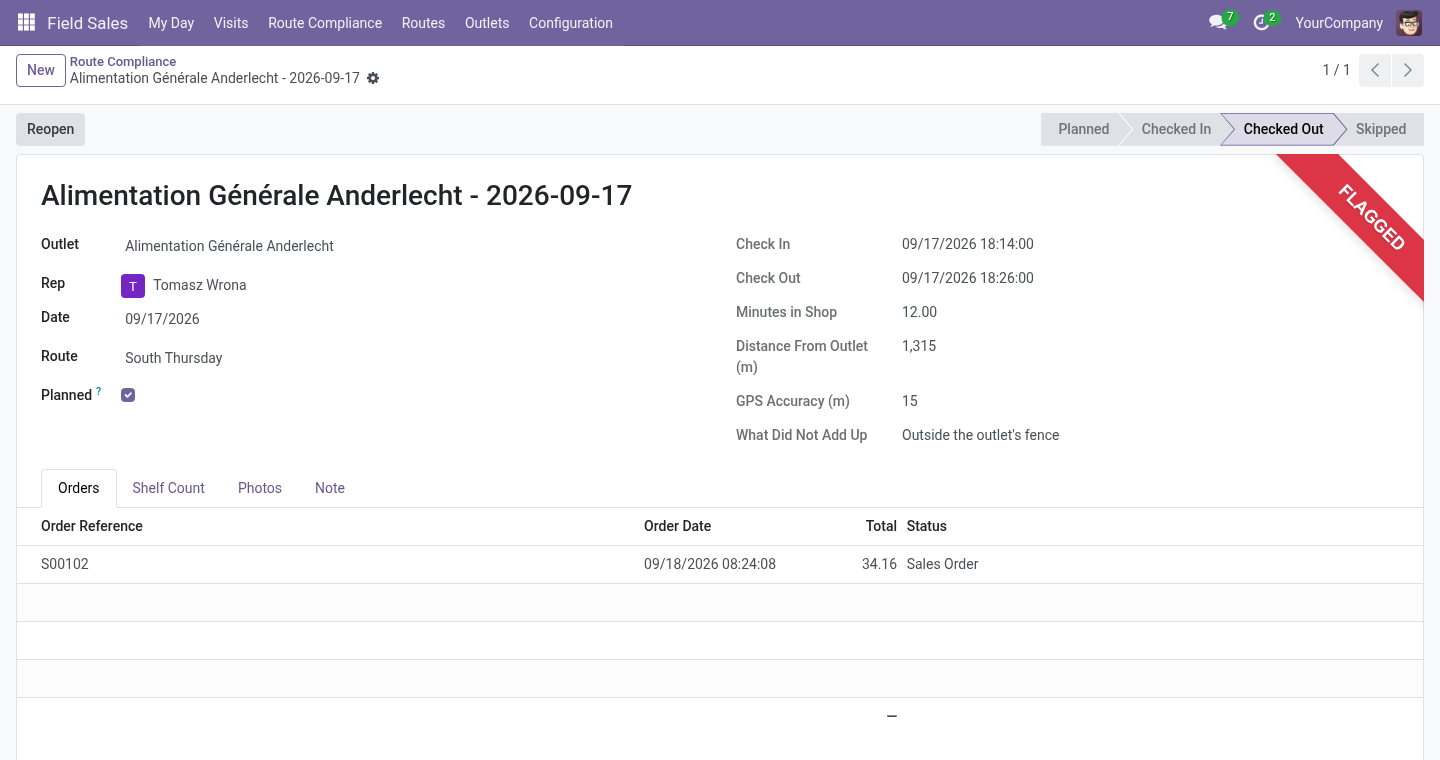Toggle the Planned checkbox
1440x760 pixels.
128,395
